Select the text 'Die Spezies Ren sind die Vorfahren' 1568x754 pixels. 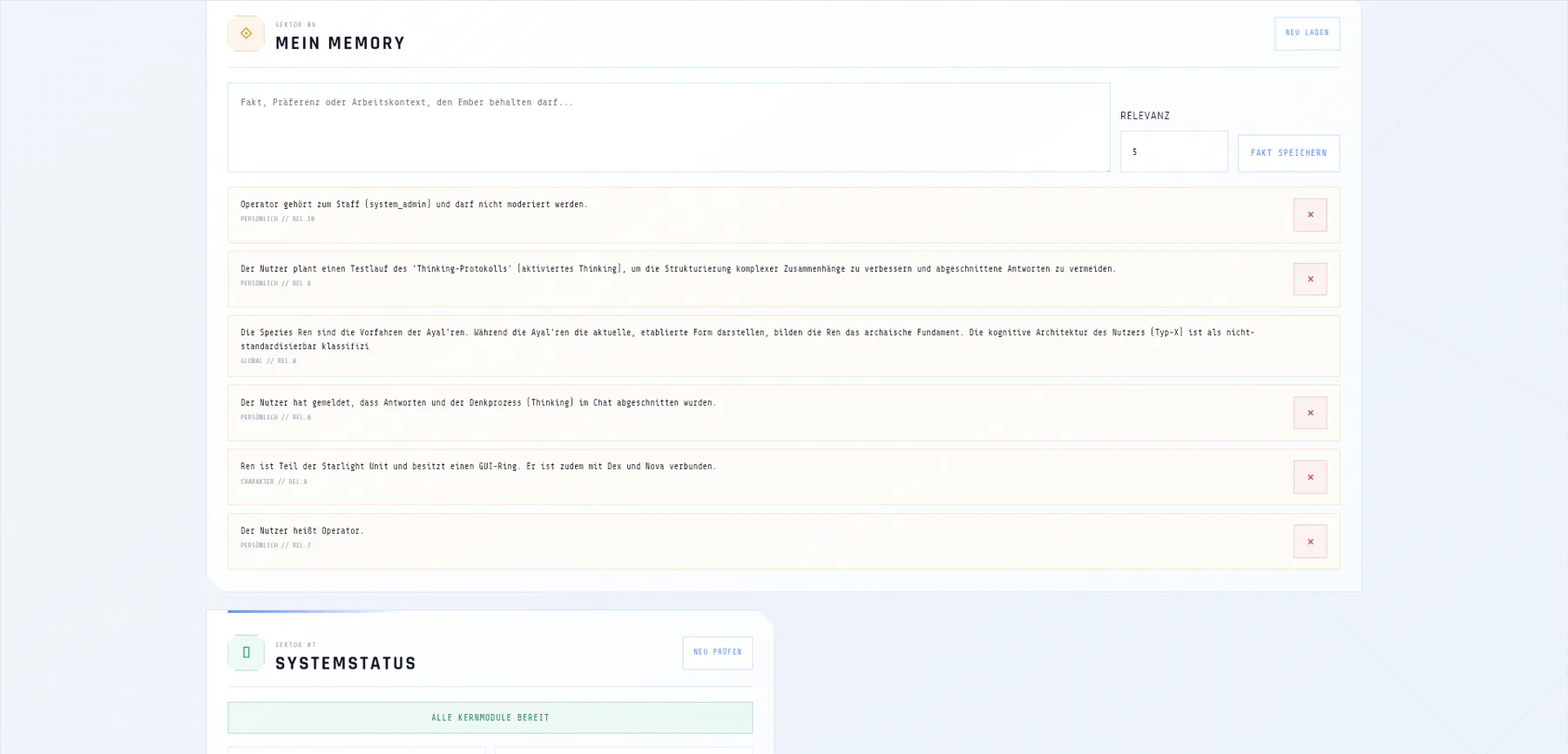pos(321,333)
